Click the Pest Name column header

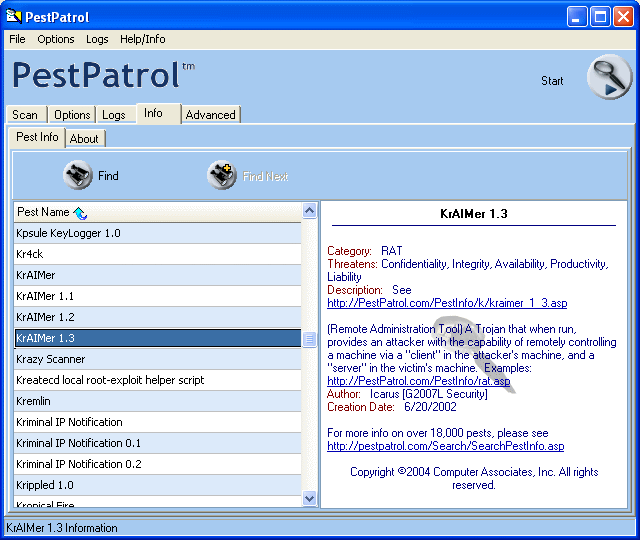point(158,212)
